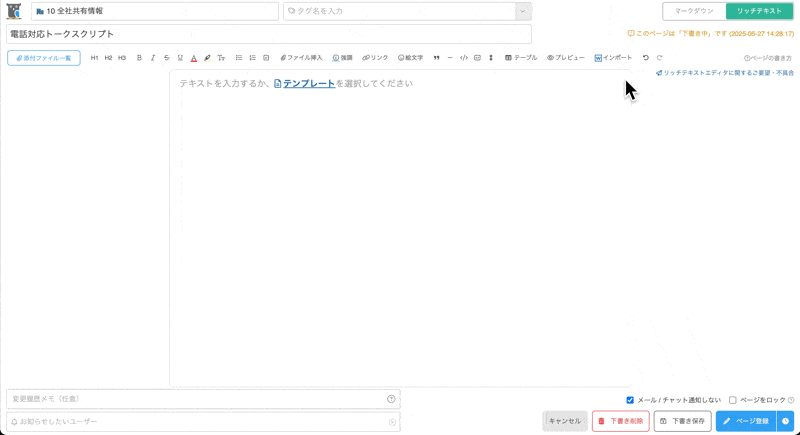Click the redo arrow icon
This screenshot has height=435, width=800.
tap(660, 58)
